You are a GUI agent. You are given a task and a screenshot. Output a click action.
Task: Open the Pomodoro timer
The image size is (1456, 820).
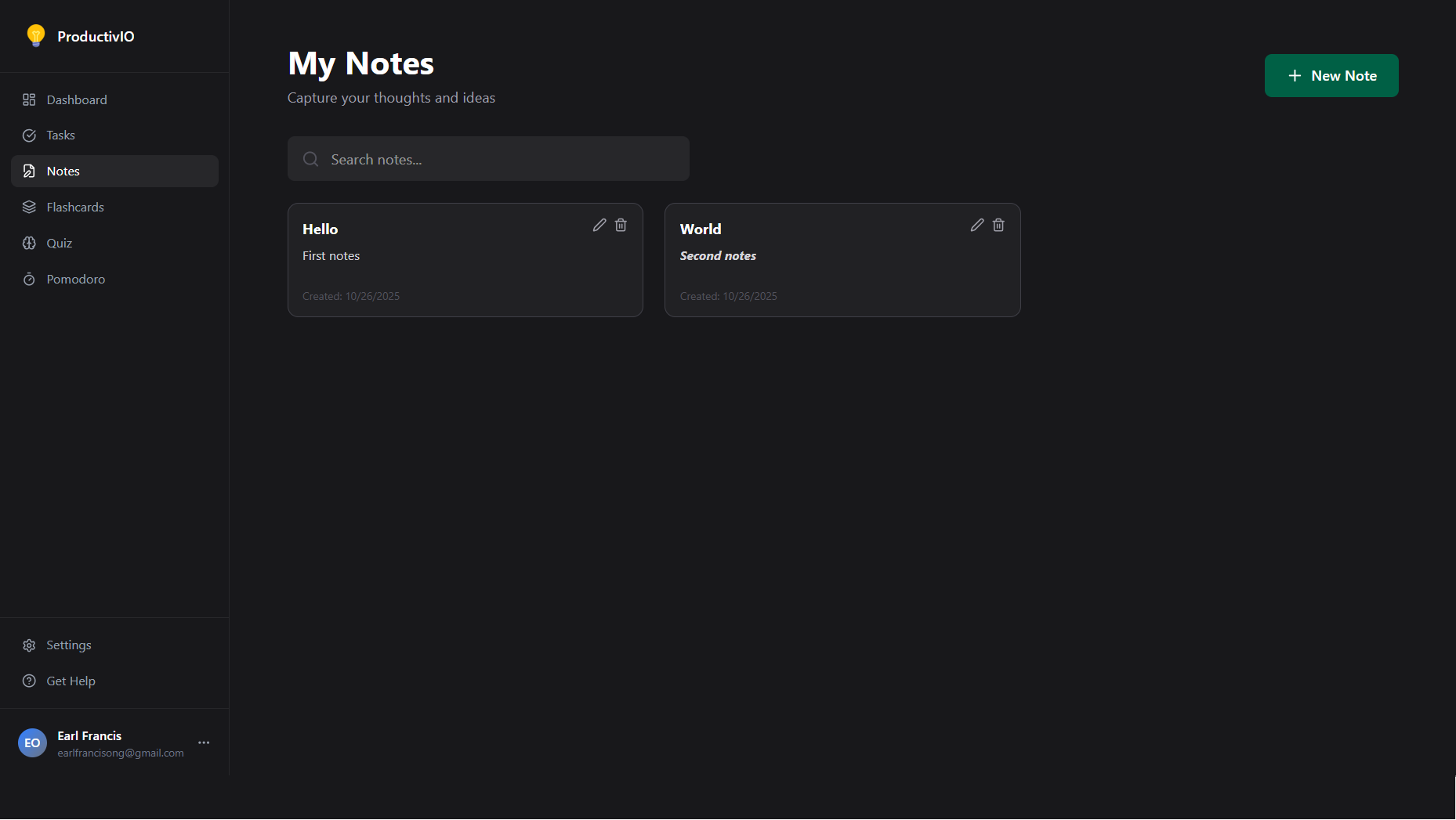[75, 279]
